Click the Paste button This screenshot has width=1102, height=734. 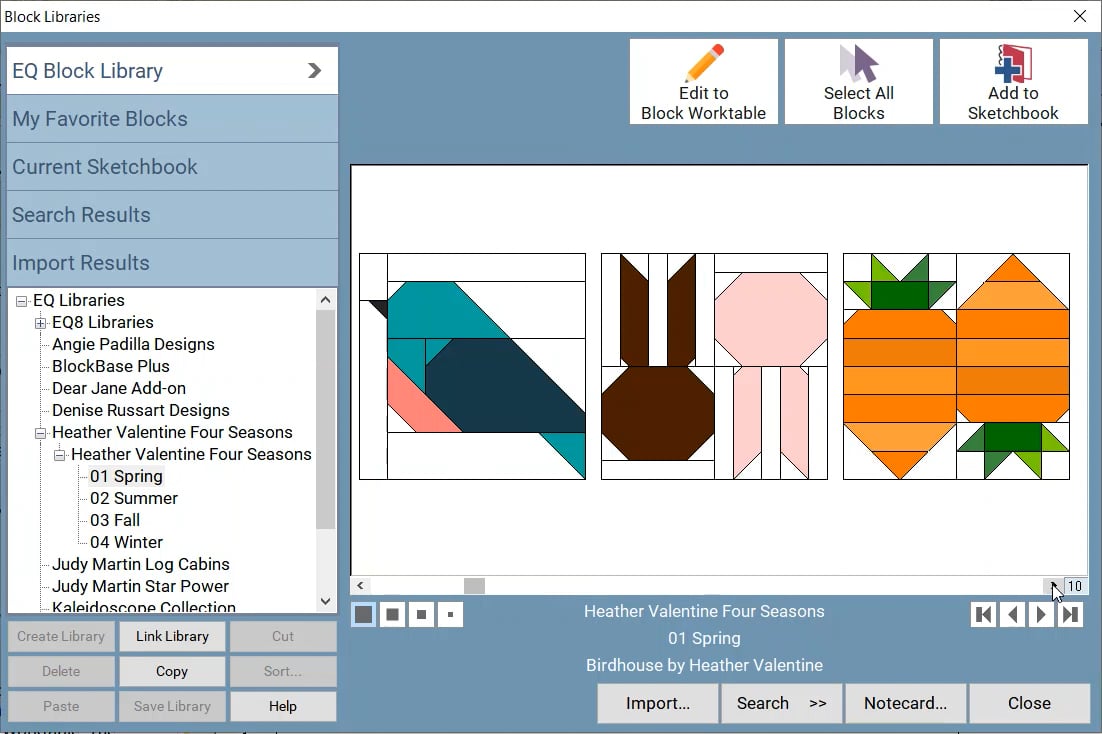point(61,707)
